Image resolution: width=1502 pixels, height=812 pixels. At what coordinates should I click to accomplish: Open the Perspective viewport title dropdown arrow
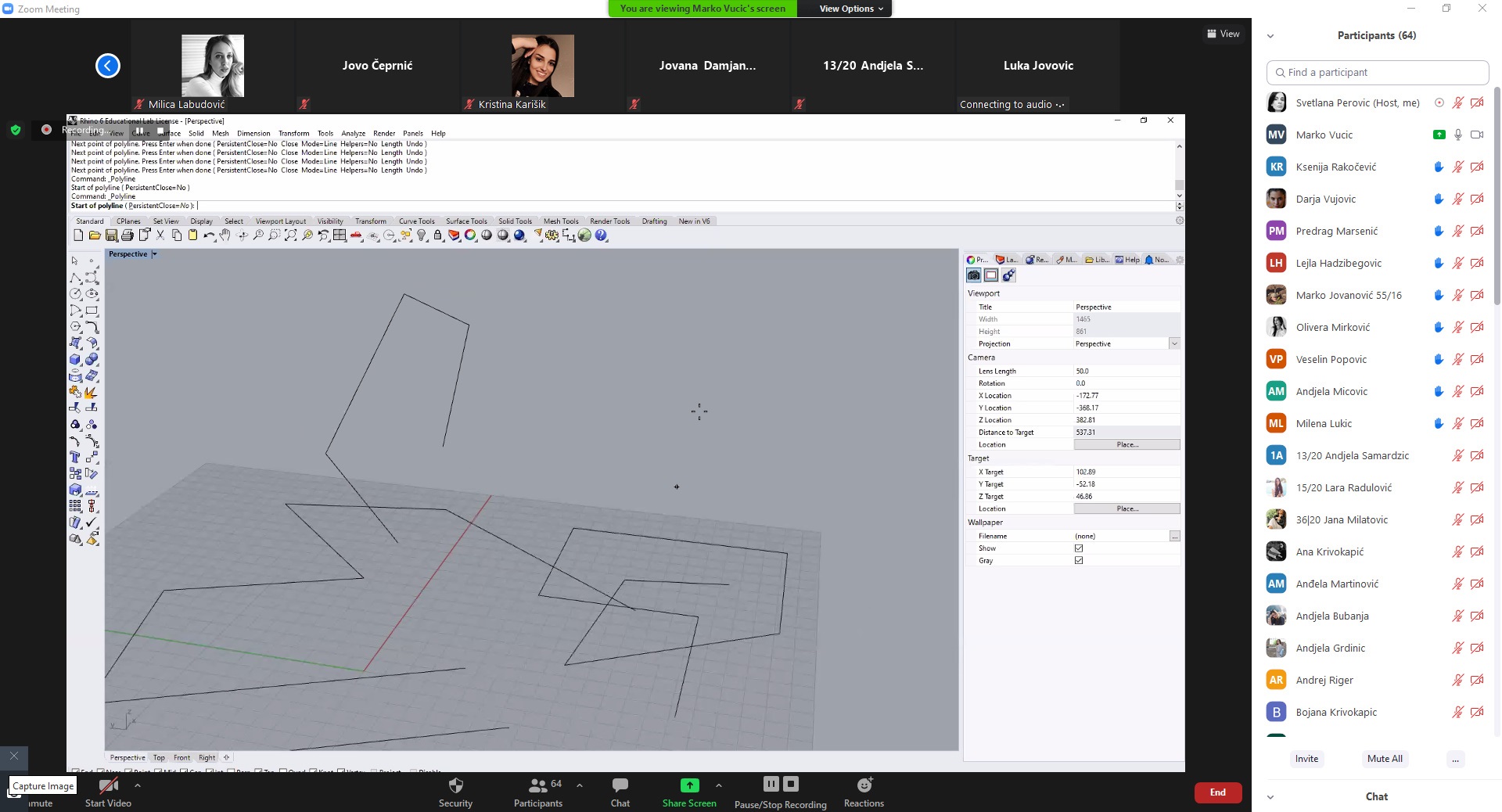tap(155, 254)
